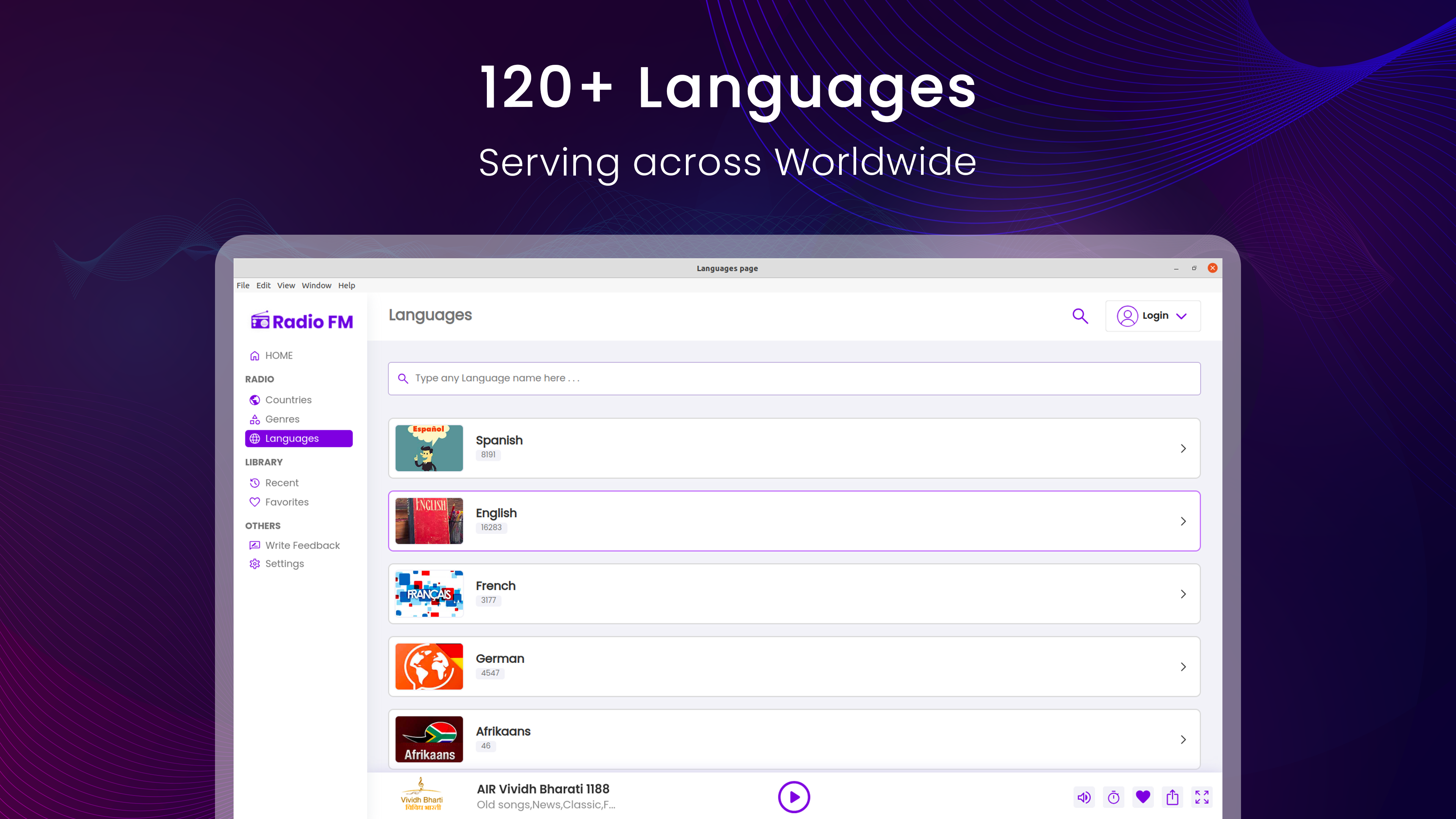
Task: Open the File menu
Action: pos(243,286)
